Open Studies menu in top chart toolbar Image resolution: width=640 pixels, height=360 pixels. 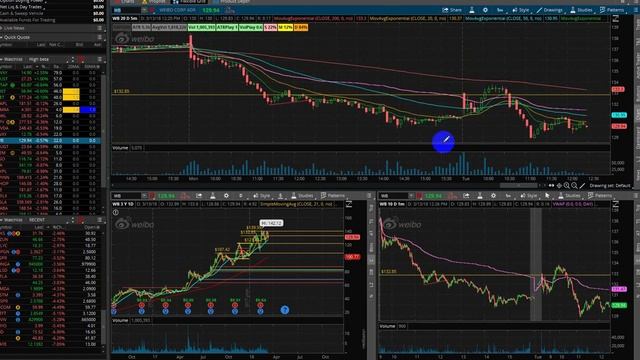[x=581, y=10]
